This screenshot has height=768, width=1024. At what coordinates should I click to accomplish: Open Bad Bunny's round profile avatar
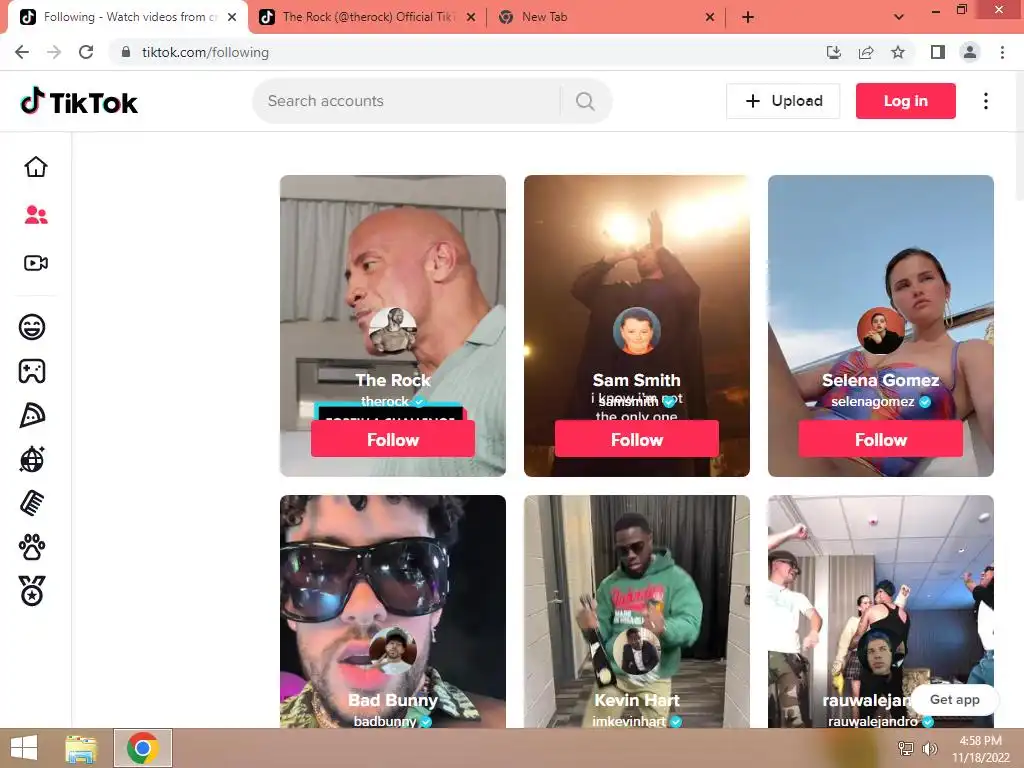392,650
